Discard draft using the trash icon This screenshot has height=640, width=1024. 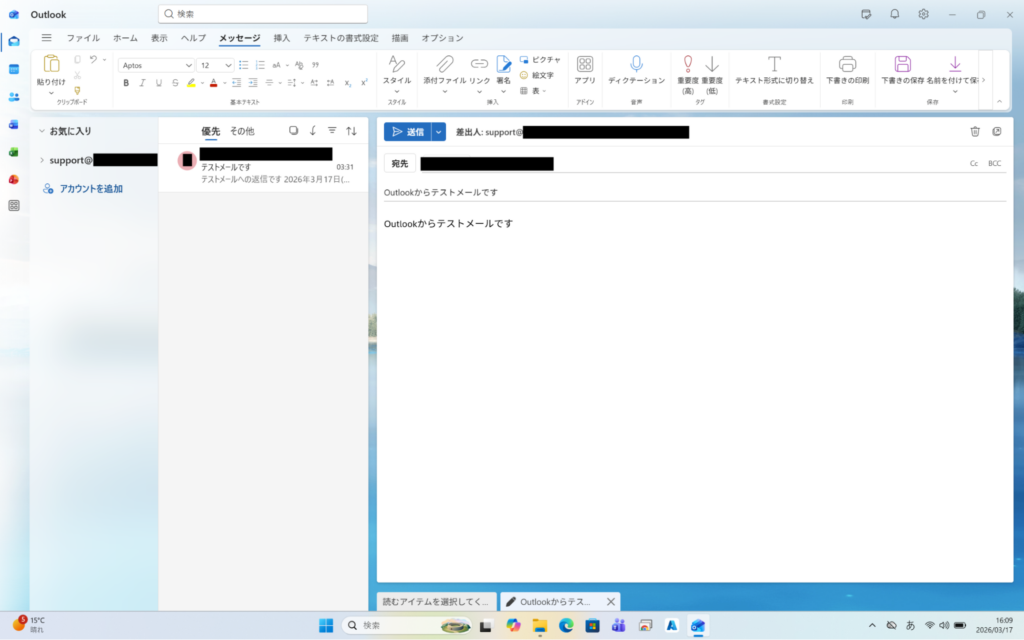coord(975,132)
